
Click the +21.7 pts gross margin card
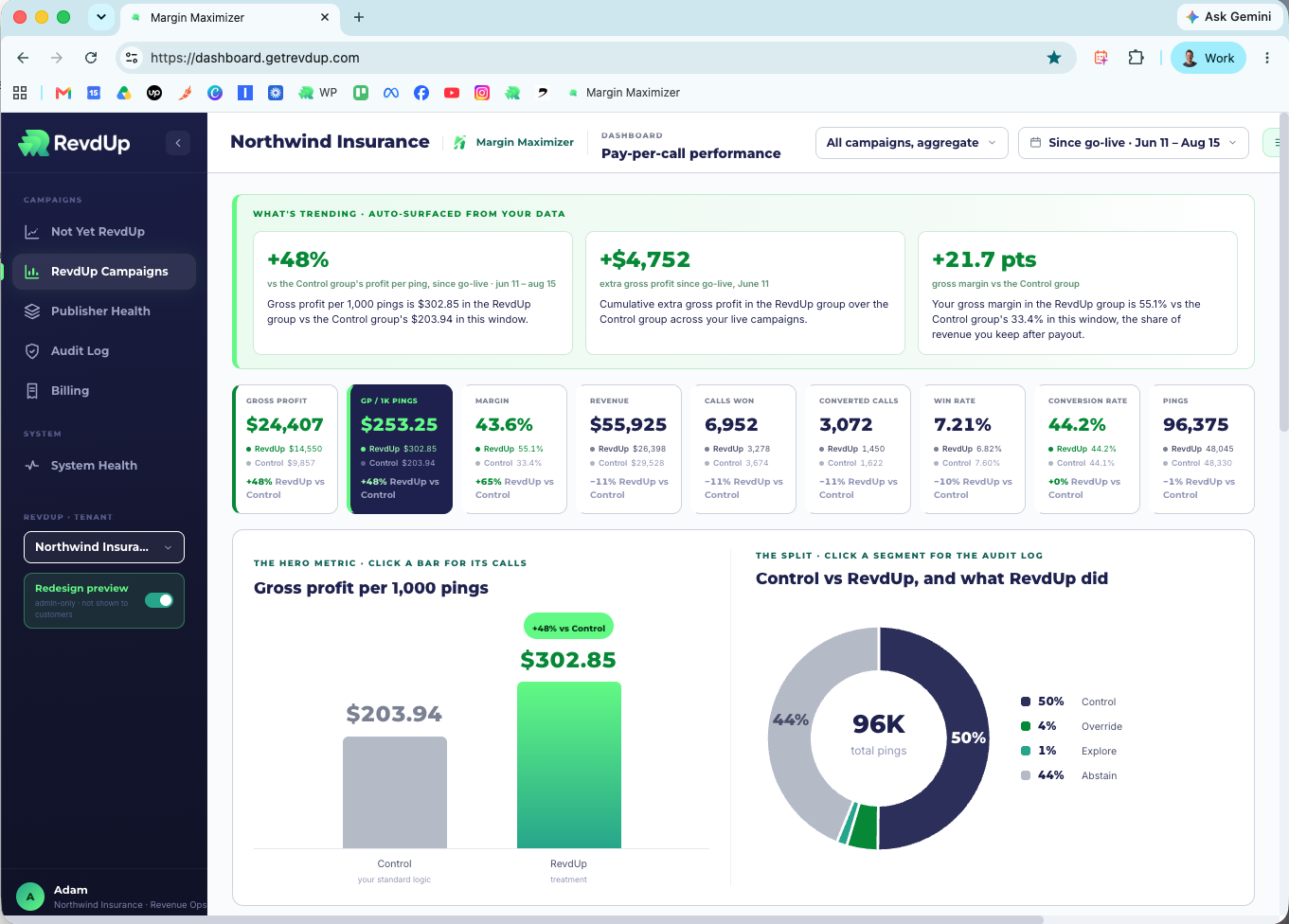(x=1078, y=293)
